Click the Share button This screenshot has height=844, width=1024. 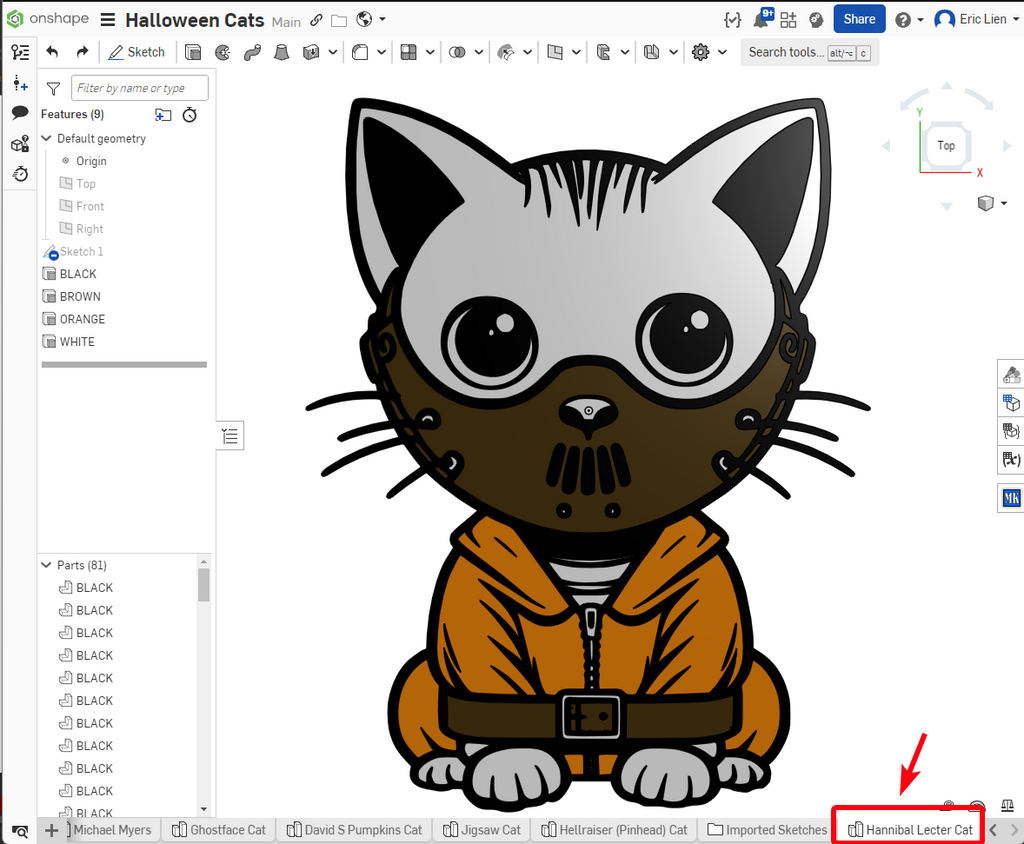[859, 19]
